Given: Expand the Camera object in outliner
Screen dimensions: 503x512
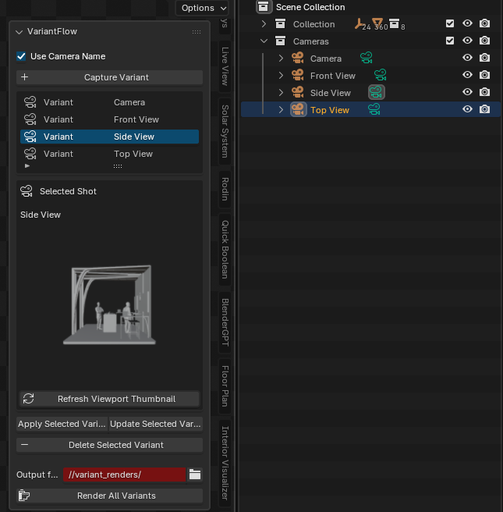Looking at the screenshot, I should tap(281, 58).
